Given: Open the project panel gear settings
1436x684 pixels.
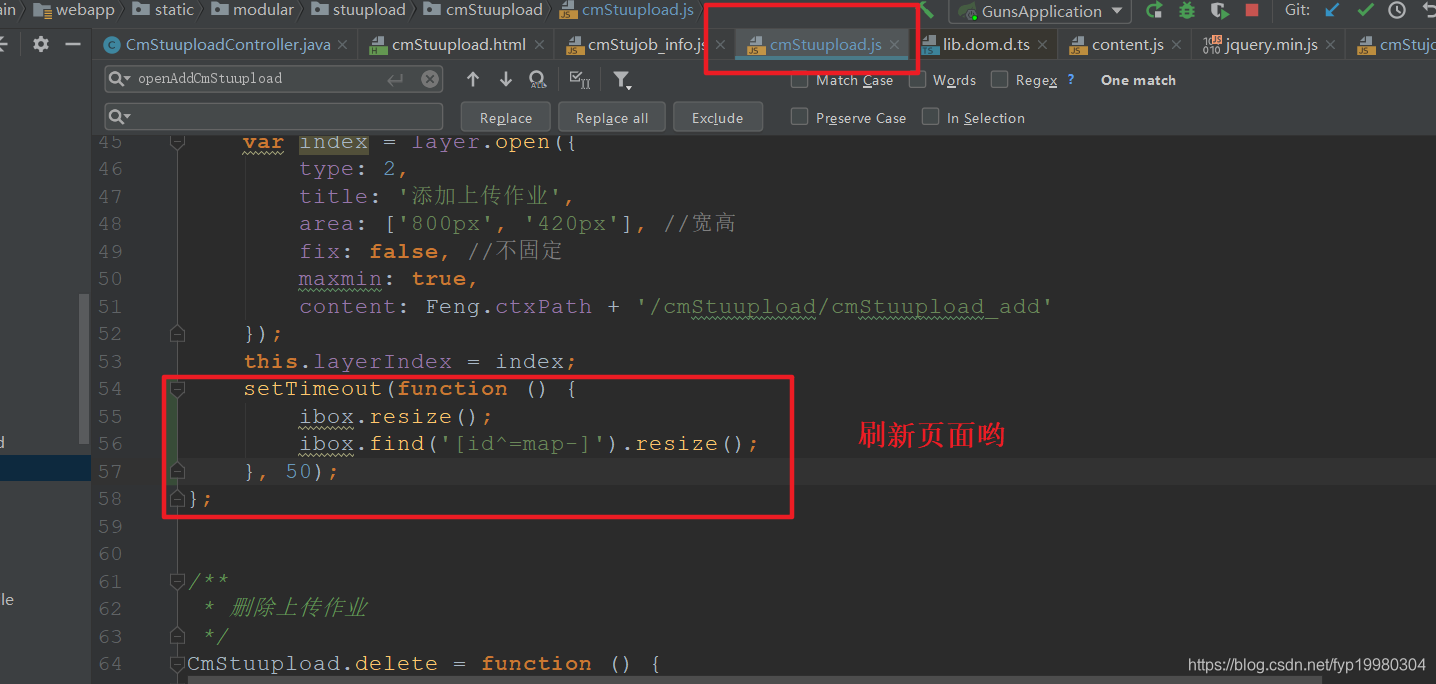Looking at the screenshot, I should click(40, 44).
